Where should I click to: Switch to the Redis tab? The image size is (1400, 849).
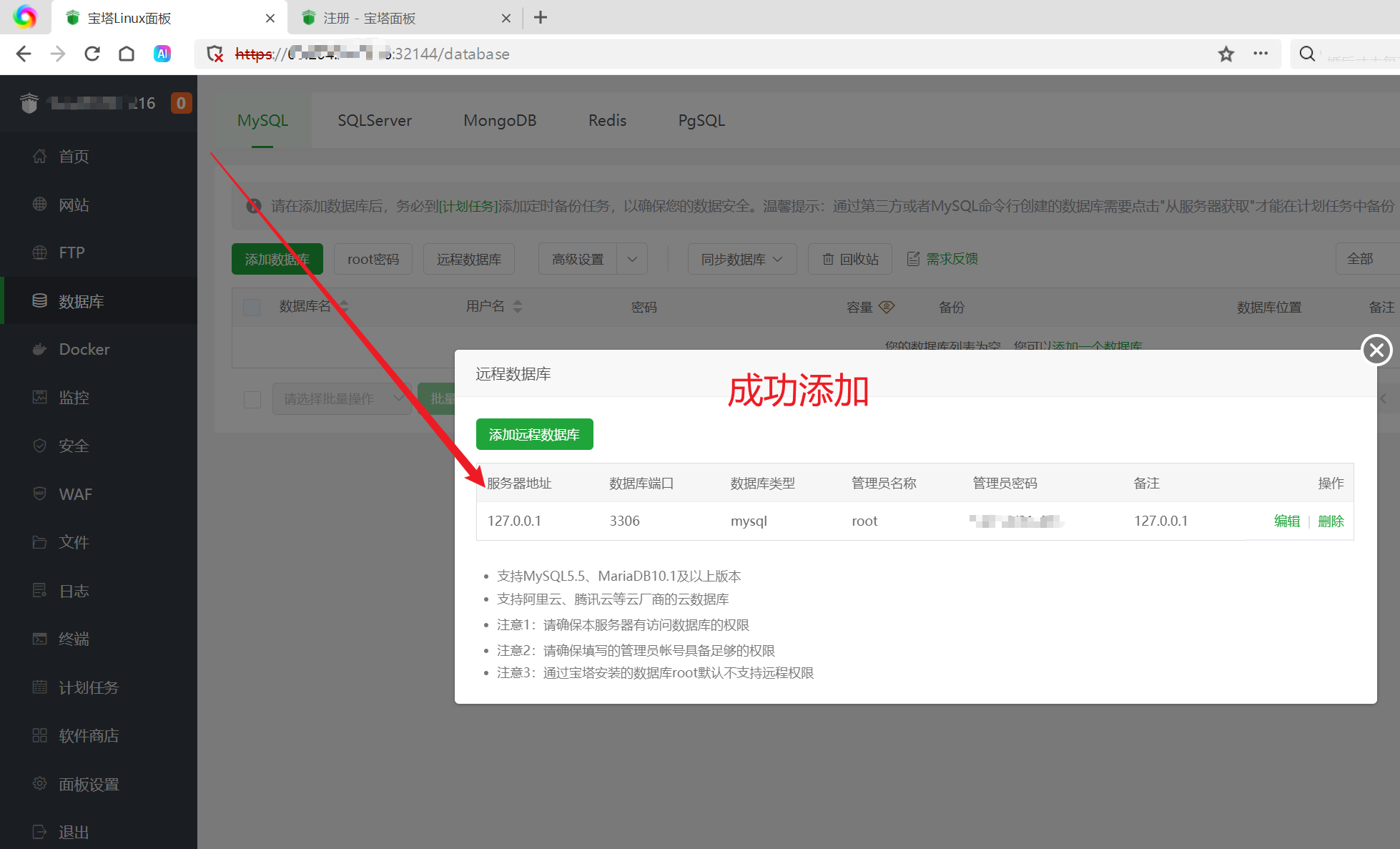coord(607,120)
